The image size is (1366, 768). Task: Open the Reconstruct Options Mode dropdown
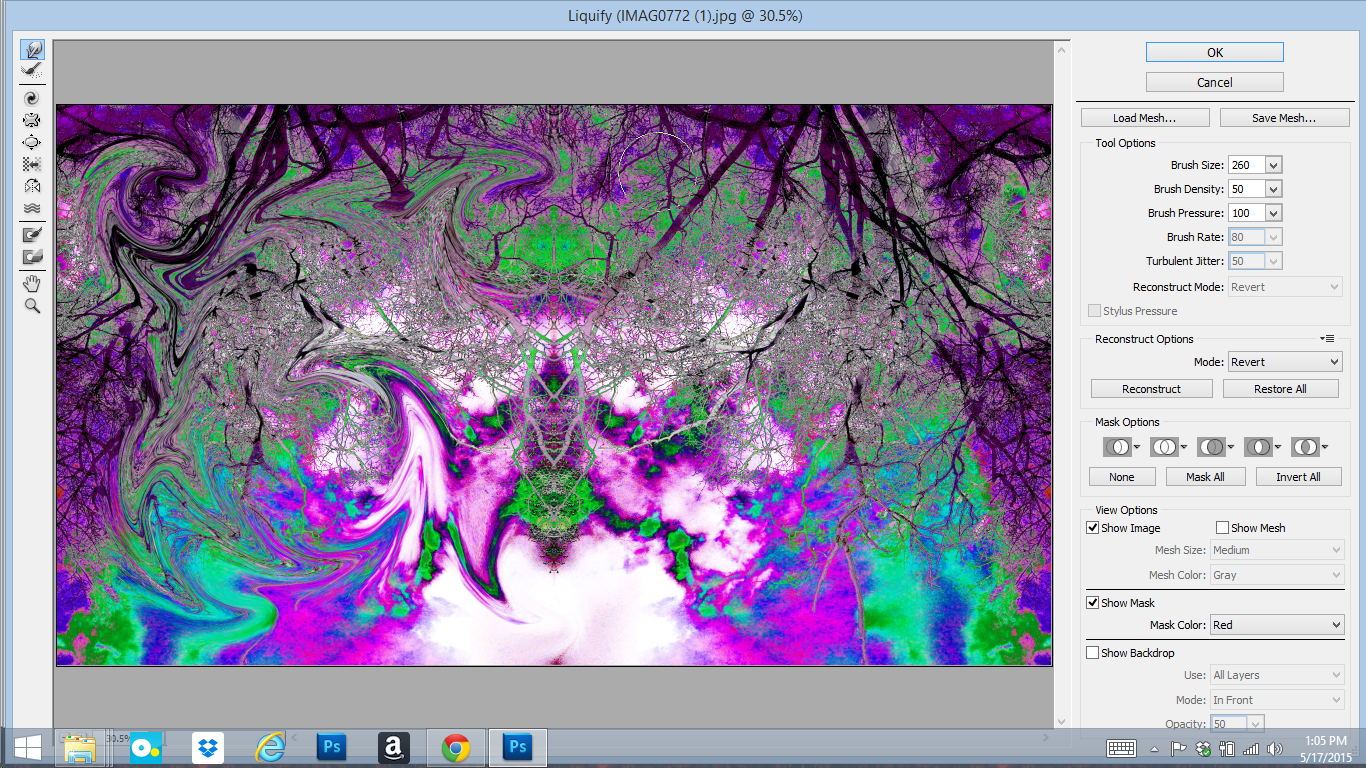click(1285, 362)
